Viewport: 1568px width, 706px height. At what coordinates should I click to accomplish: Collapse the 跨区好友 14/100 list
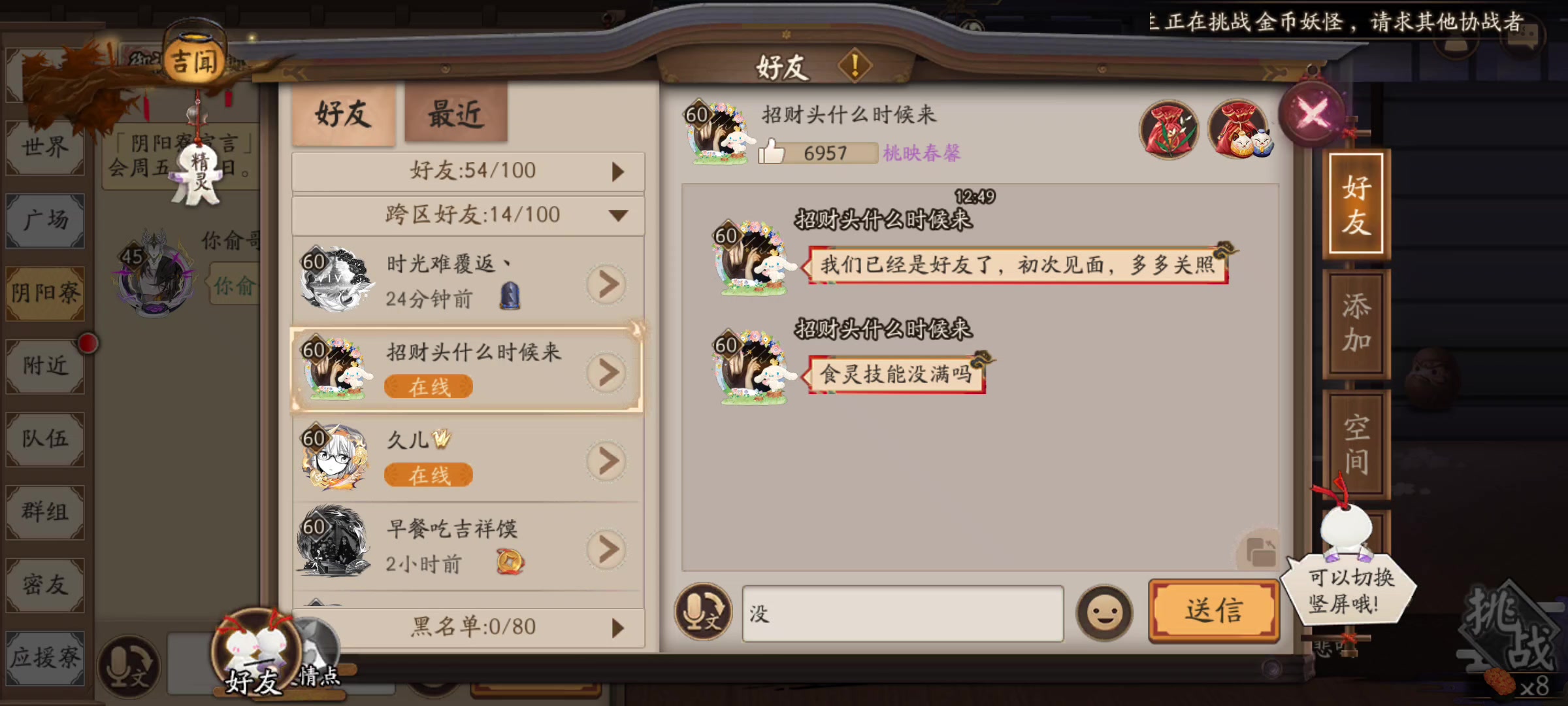[x=468, y=214]
